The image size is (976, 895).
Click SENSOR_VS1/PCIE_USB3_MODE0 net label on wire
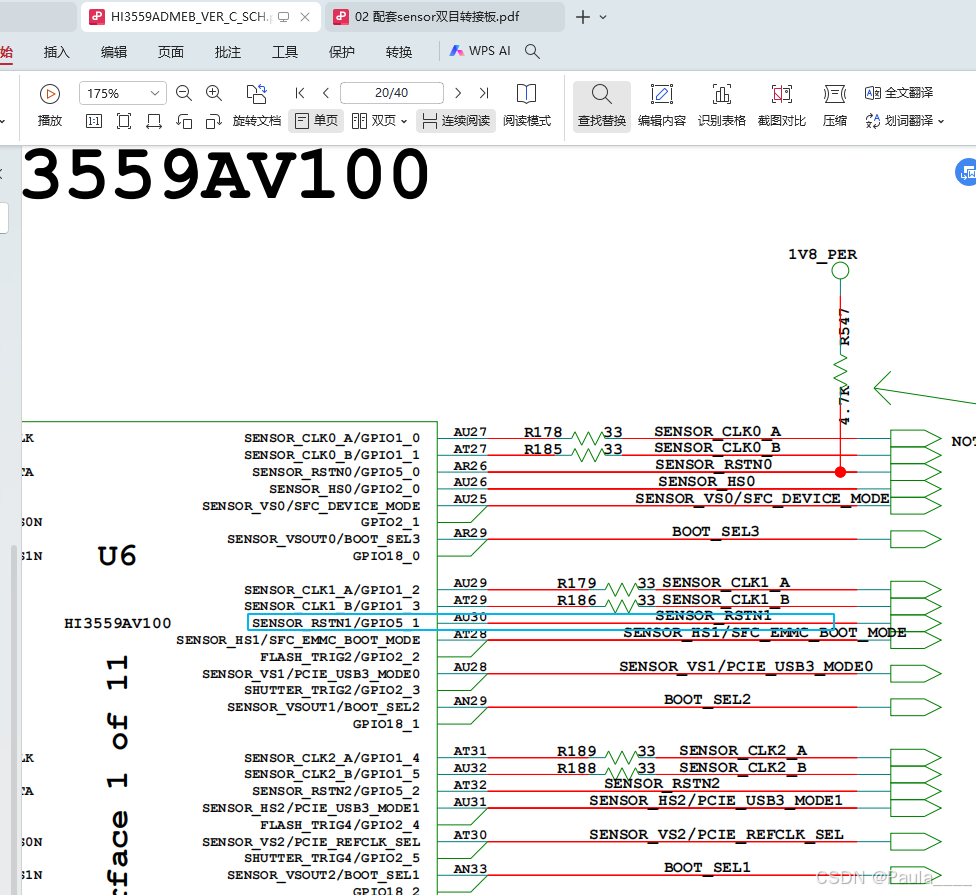point(746,667)
